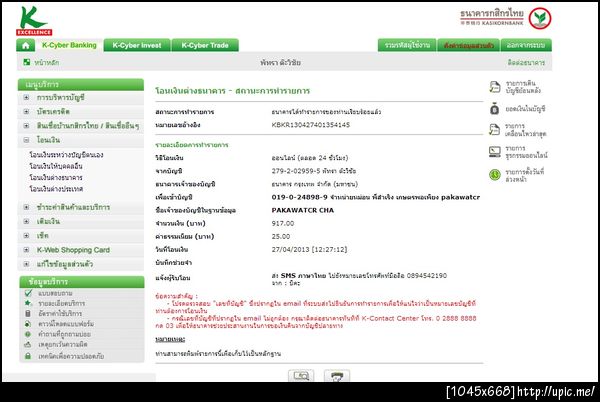Click the online transactions monitor icon
Screen dimensions: 600x402
pyautogui.click(x=494, y=152)
